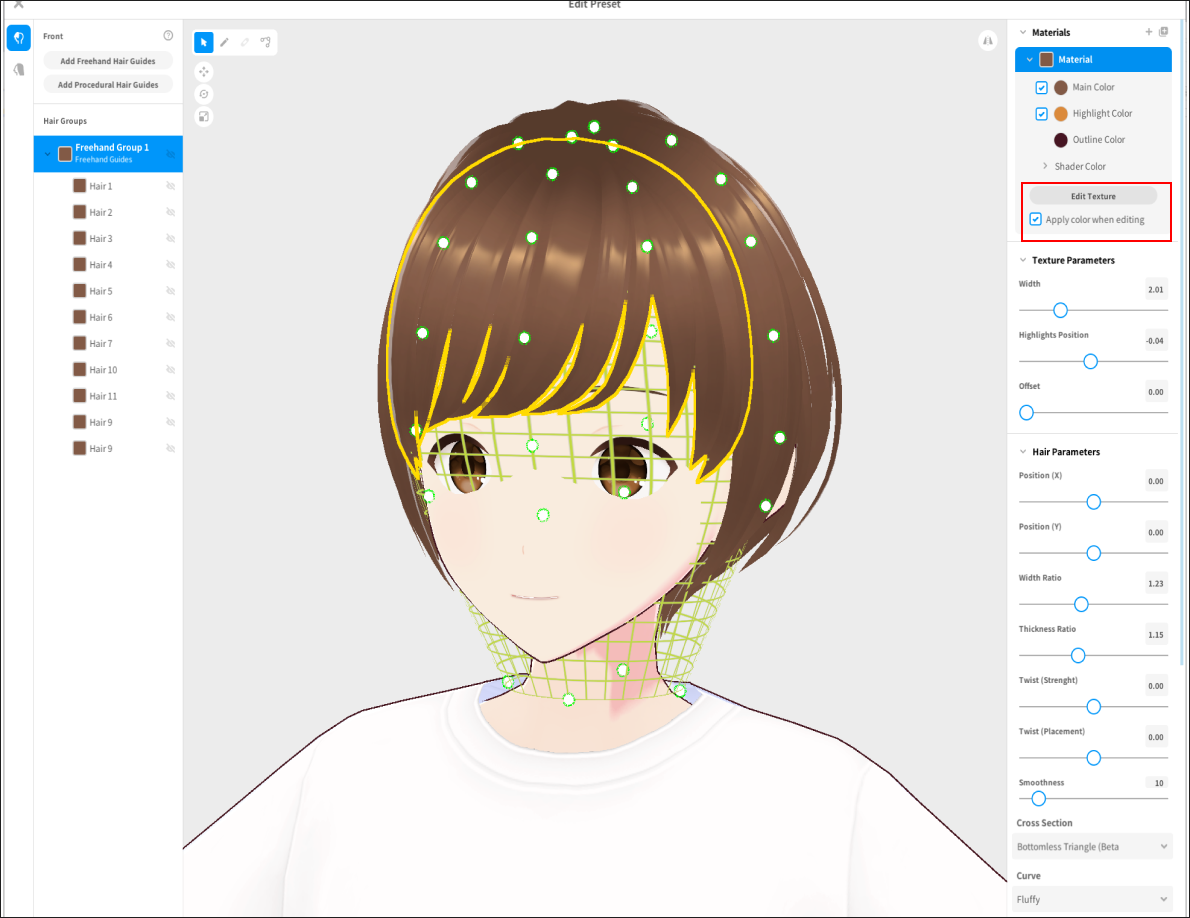Click the add new material plus icon
This screenshot has height=918, width=1190.
pos(1148,32)
